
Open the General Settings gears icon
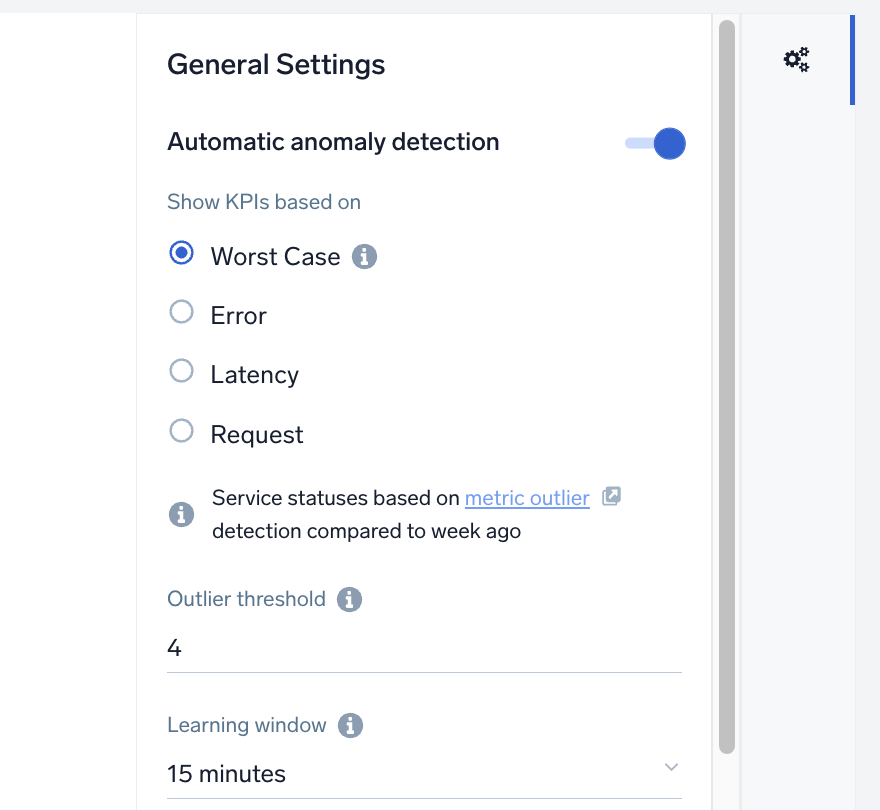tap(795, 59)
